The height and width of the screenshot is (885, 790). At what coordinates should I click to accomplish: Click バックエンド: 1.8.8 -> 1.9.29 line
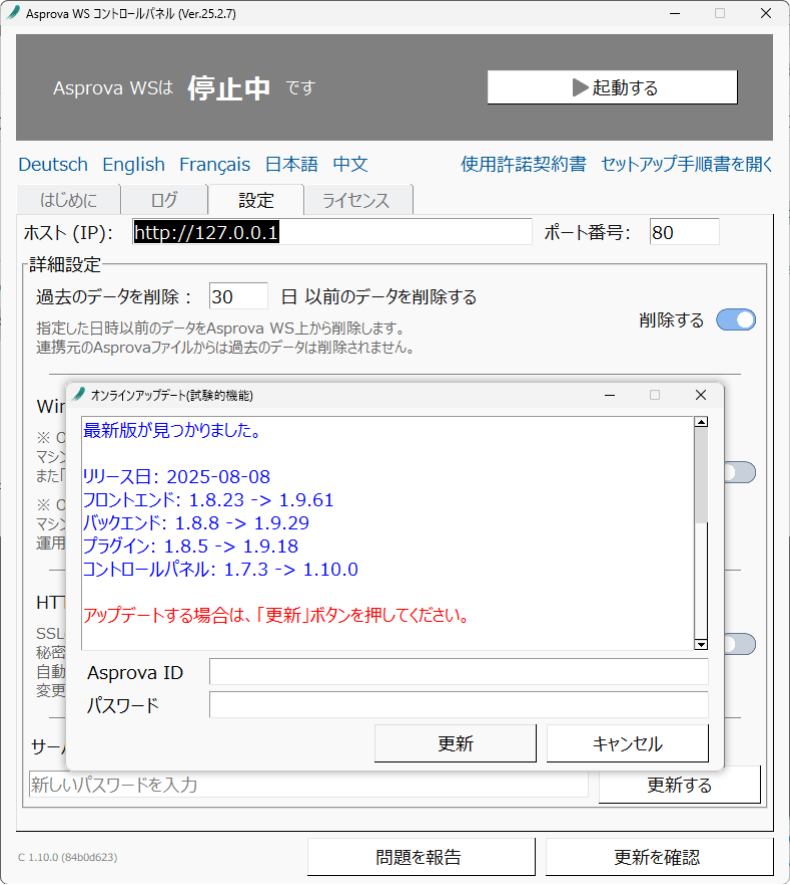tap(196, 523)
